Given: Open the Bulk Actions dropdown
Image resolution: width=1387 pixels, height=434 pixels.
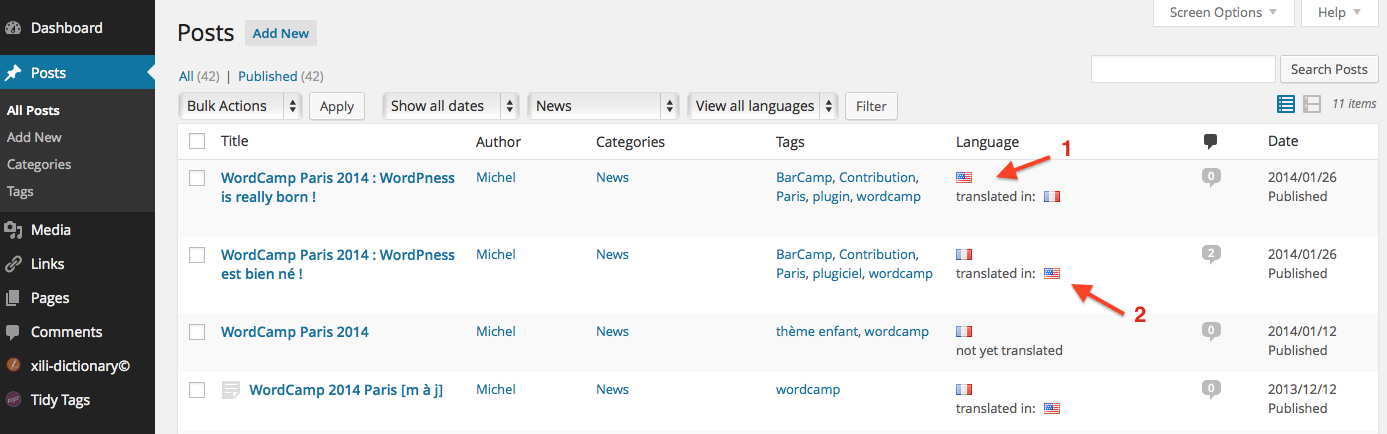Looking at the screenshot, I should (x=240, y=106).
